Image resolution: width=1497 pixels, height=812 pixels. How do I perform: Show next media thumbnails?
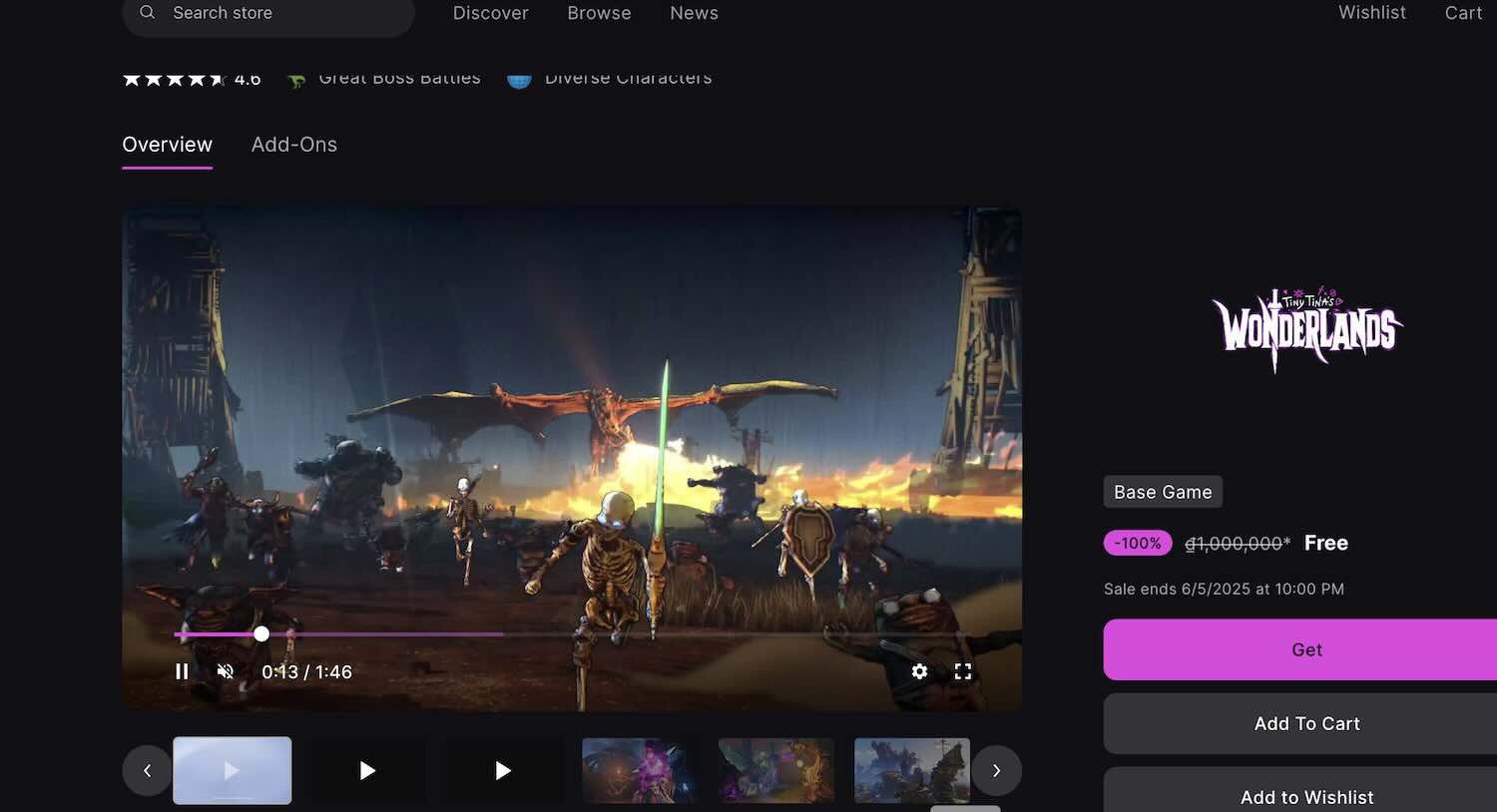click(996, 770)
